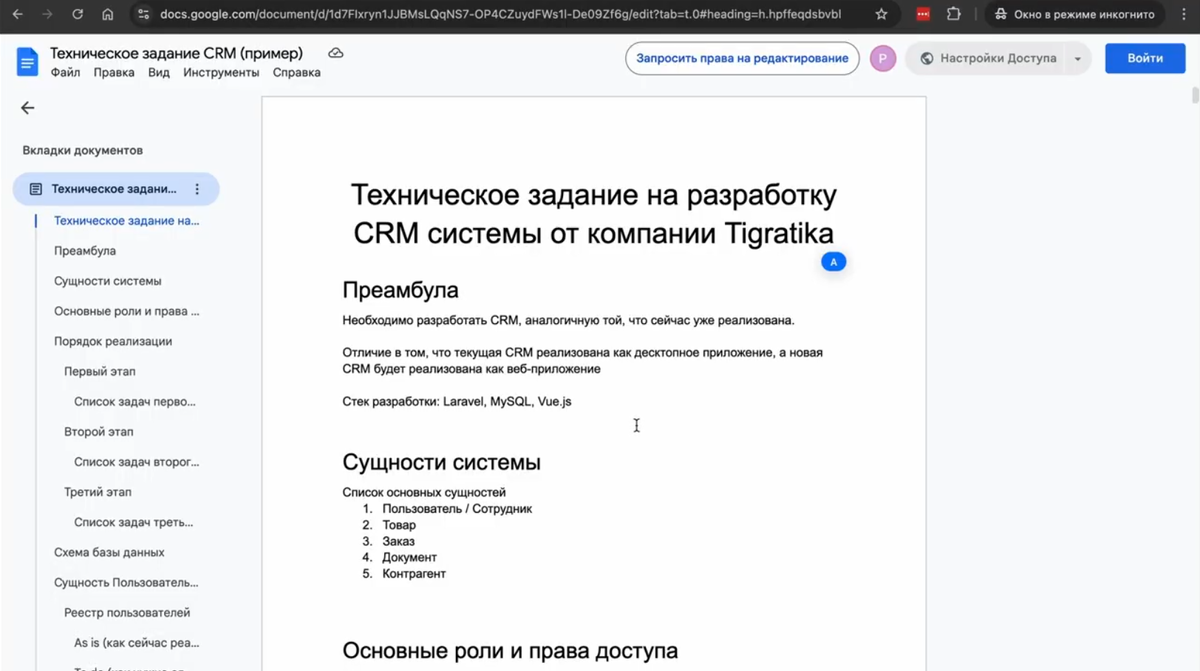Screen dimensions: 1200x671
Task: Open site info icon in address bar
Action: pos(143,15)
